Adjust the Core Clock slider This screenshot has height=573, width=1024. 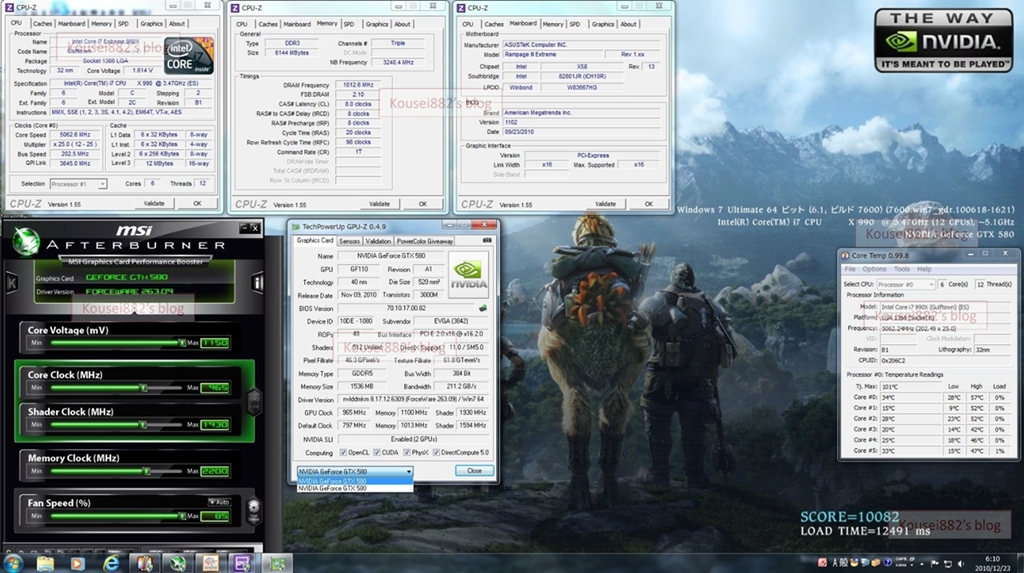(x=116, y=387)
